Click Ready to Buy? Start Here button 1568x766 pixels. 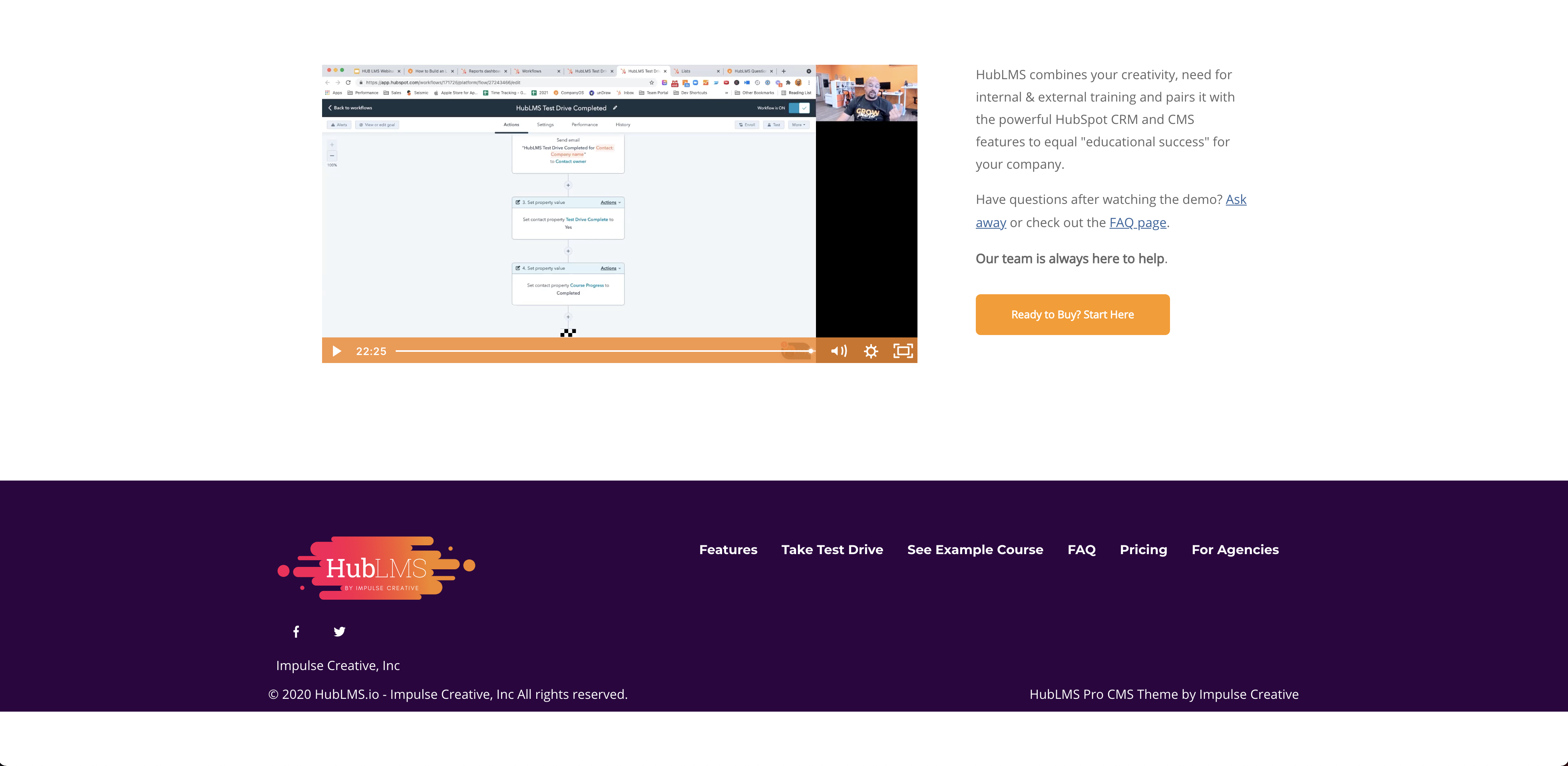tap(1072, 315)
